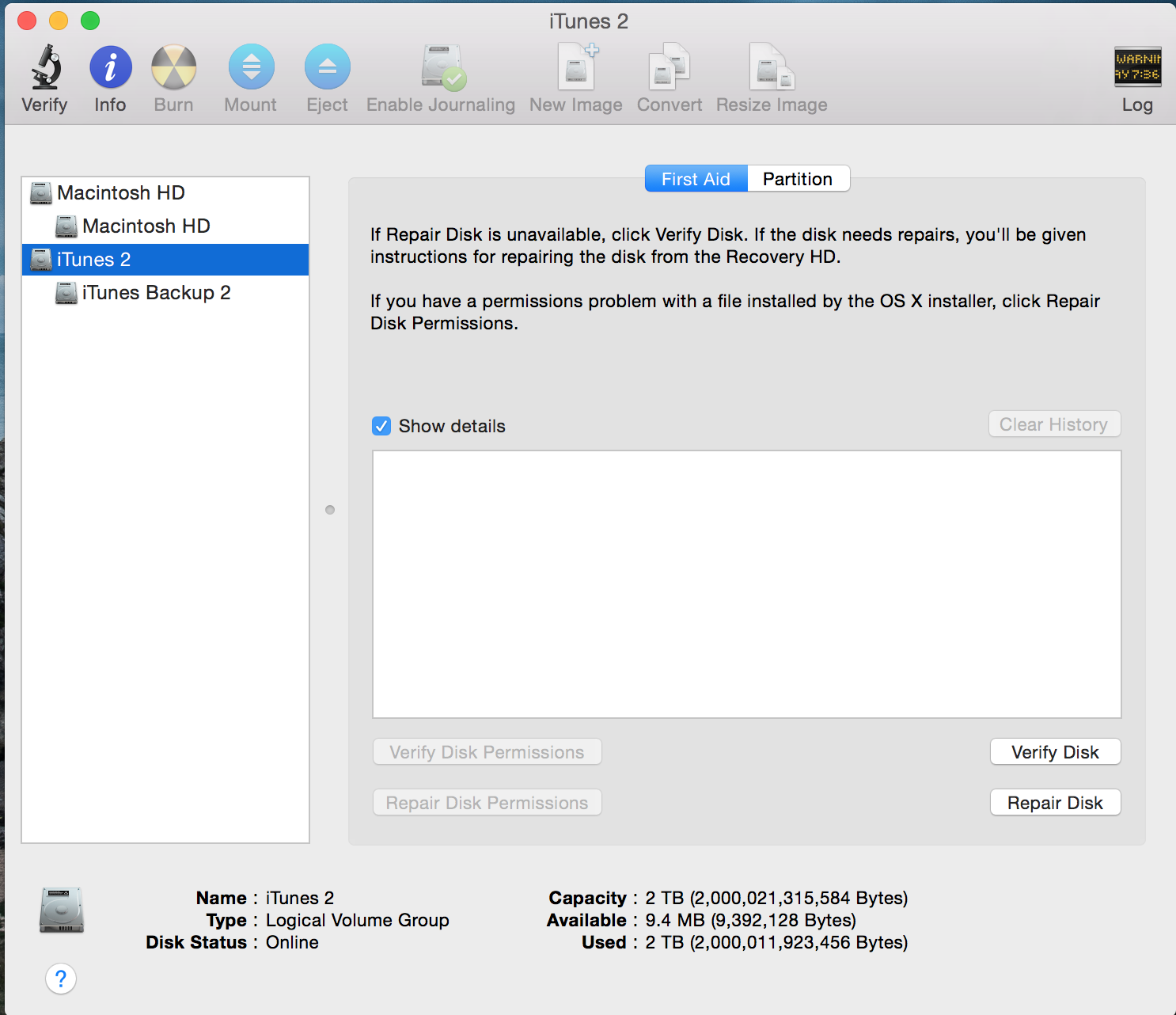
Task: Switch to the First Aid tab
Action: pos(696,179)
